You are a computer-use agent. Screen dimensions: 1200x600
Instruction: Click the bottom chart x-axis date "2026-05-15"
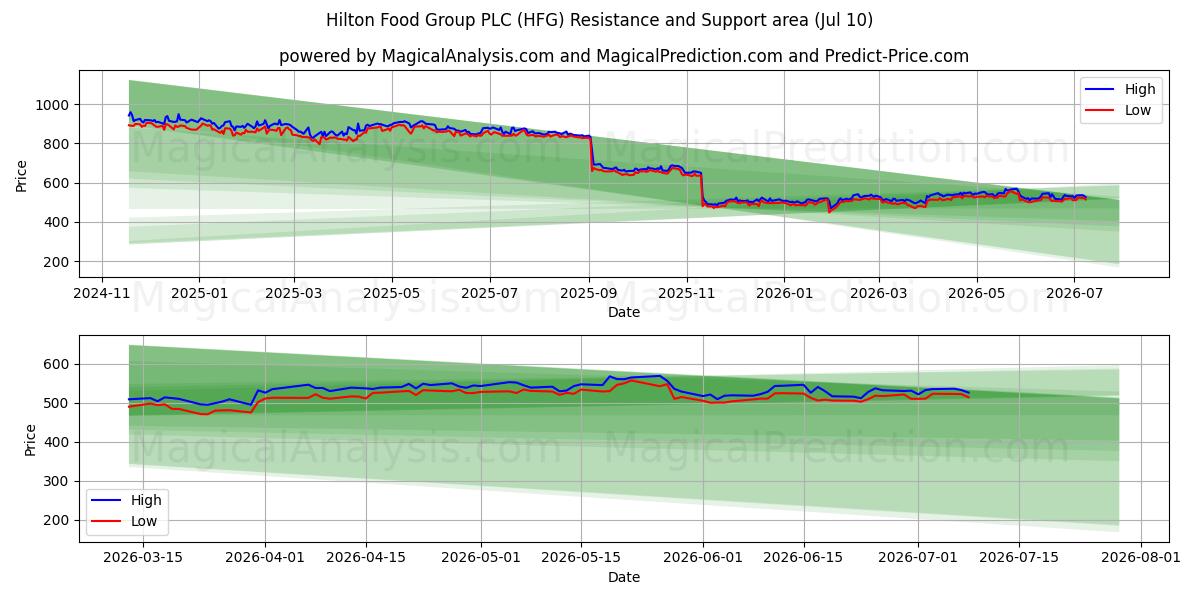tap(580, 559)
